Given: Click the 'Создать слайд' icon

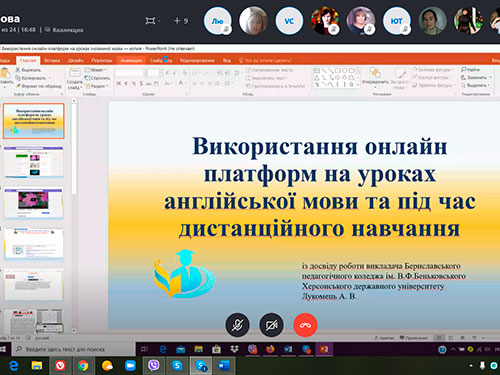Looking at the screenshot, I should 75,72.
